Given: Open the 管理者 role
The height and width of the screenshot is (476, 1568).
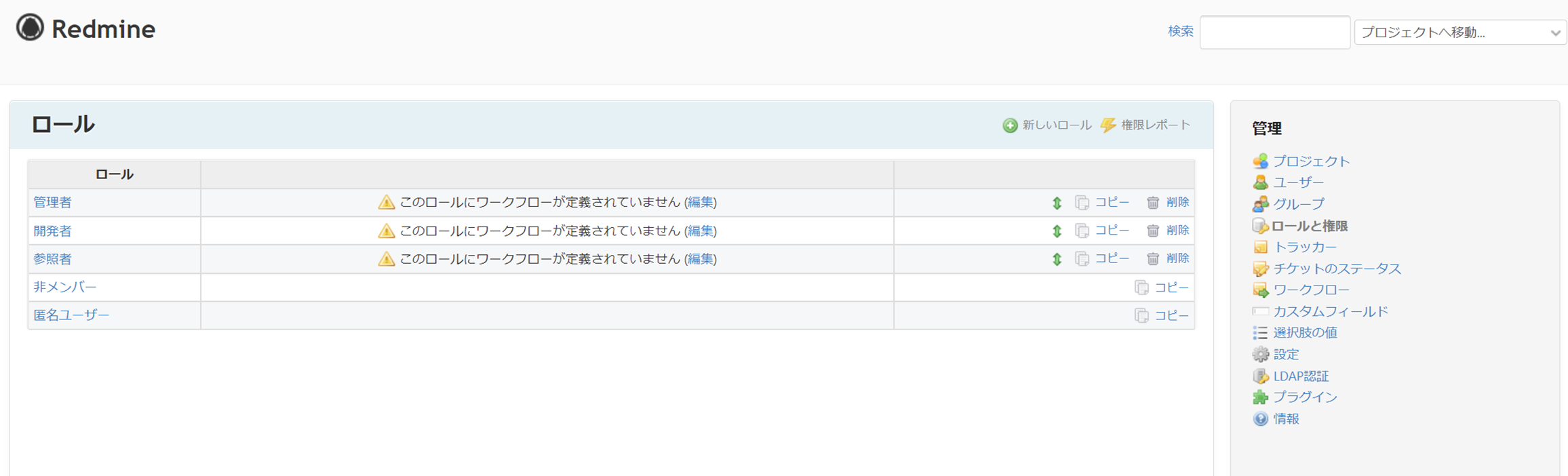Looking at the screenshot, I should (52, 203).
